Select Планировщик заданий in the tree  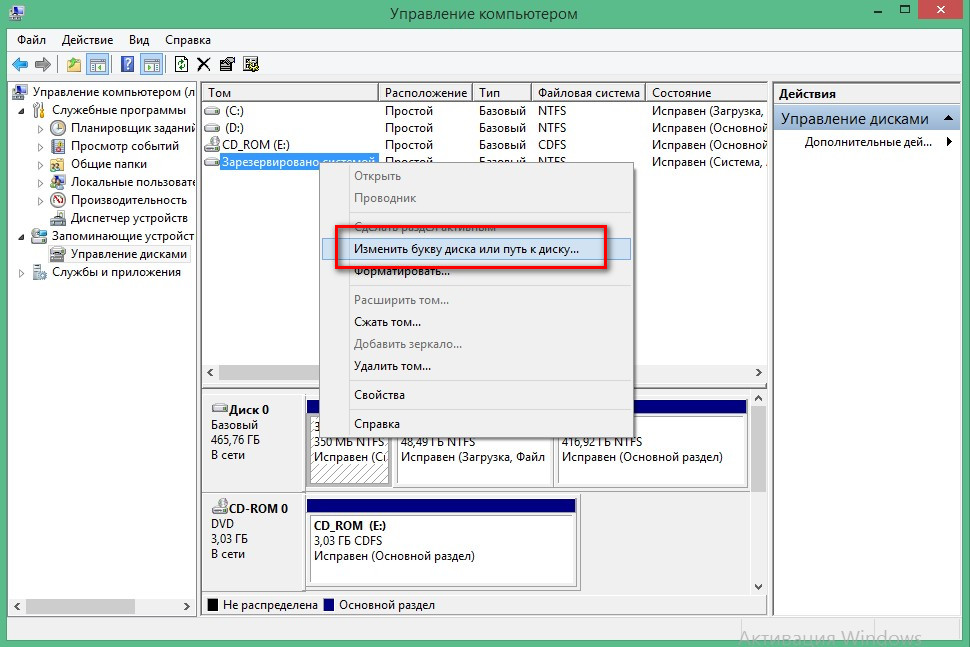pos(118,128)
